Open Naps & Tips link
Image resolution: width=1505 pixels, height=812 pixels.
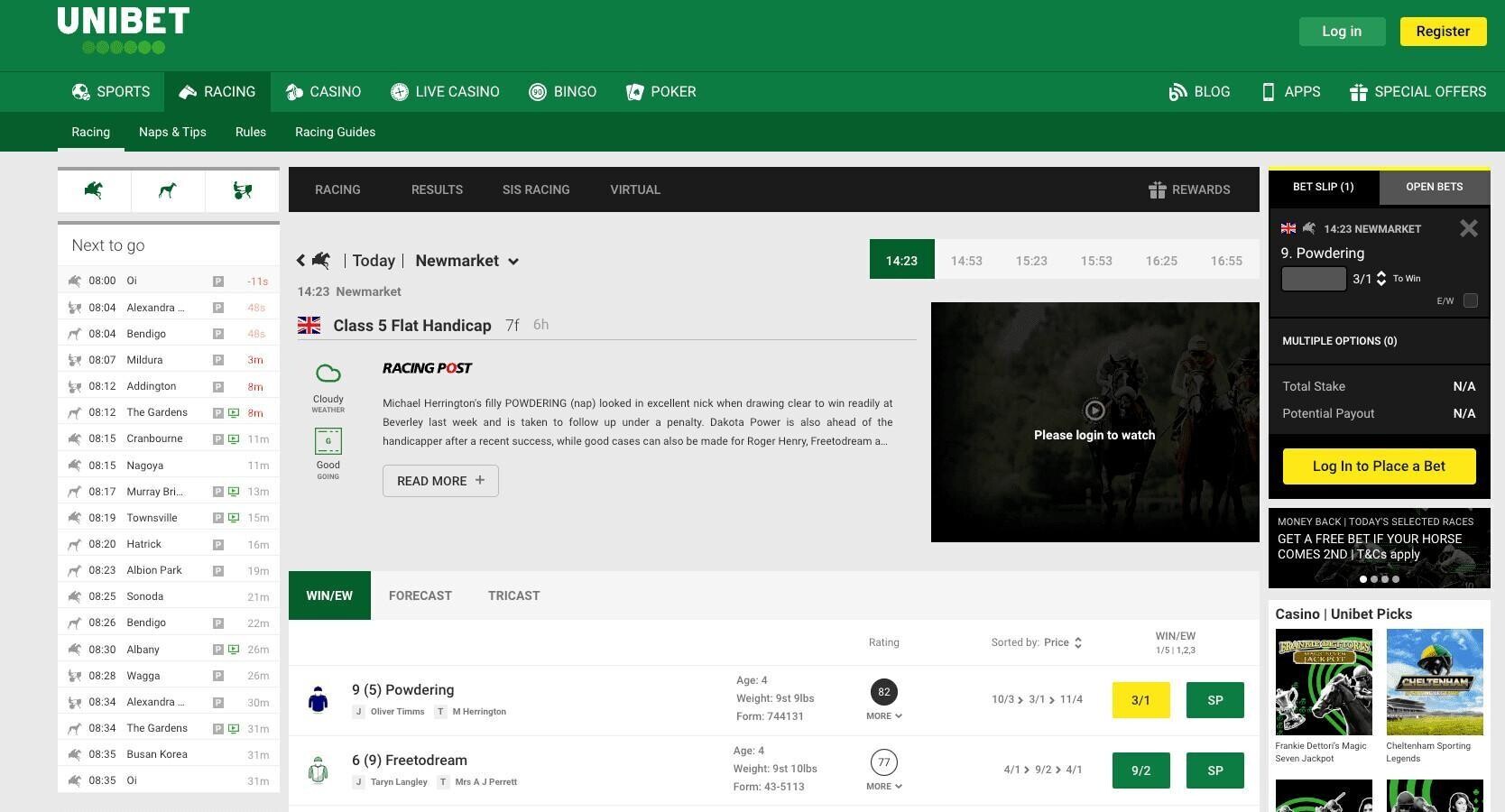[x=172, y=132]
